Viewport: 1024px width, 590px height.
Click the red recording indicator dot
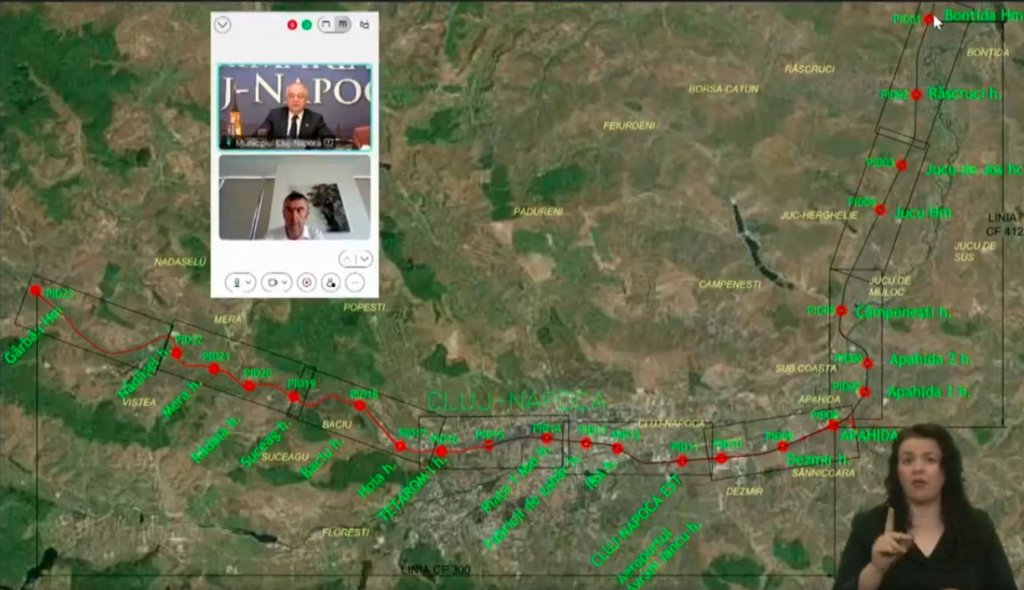[x=292, y=25]
